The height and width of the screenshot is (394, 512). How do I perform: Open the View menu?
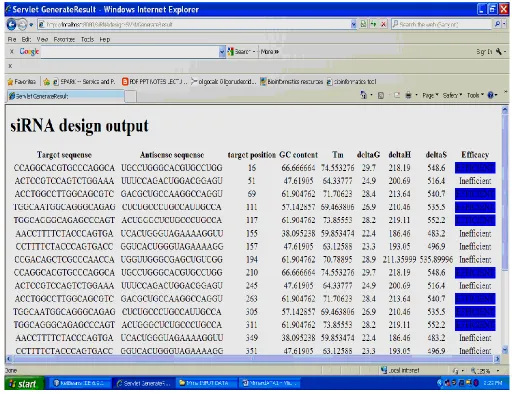(x=42, y=39)
